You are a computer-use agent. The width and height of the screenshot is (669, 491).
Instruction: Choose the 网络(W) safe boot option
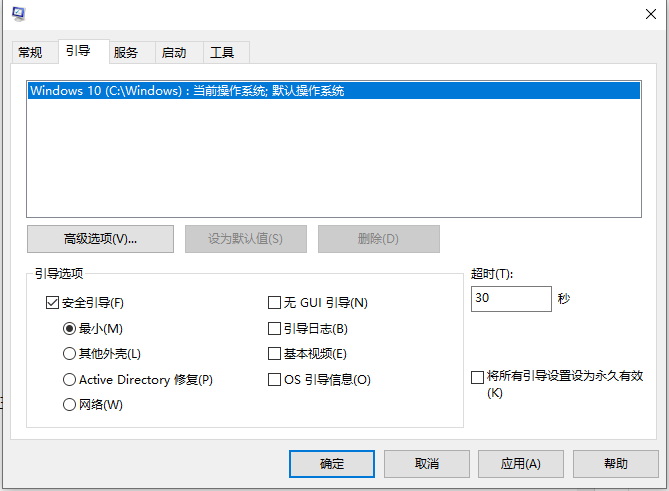(x=69, y=405)
